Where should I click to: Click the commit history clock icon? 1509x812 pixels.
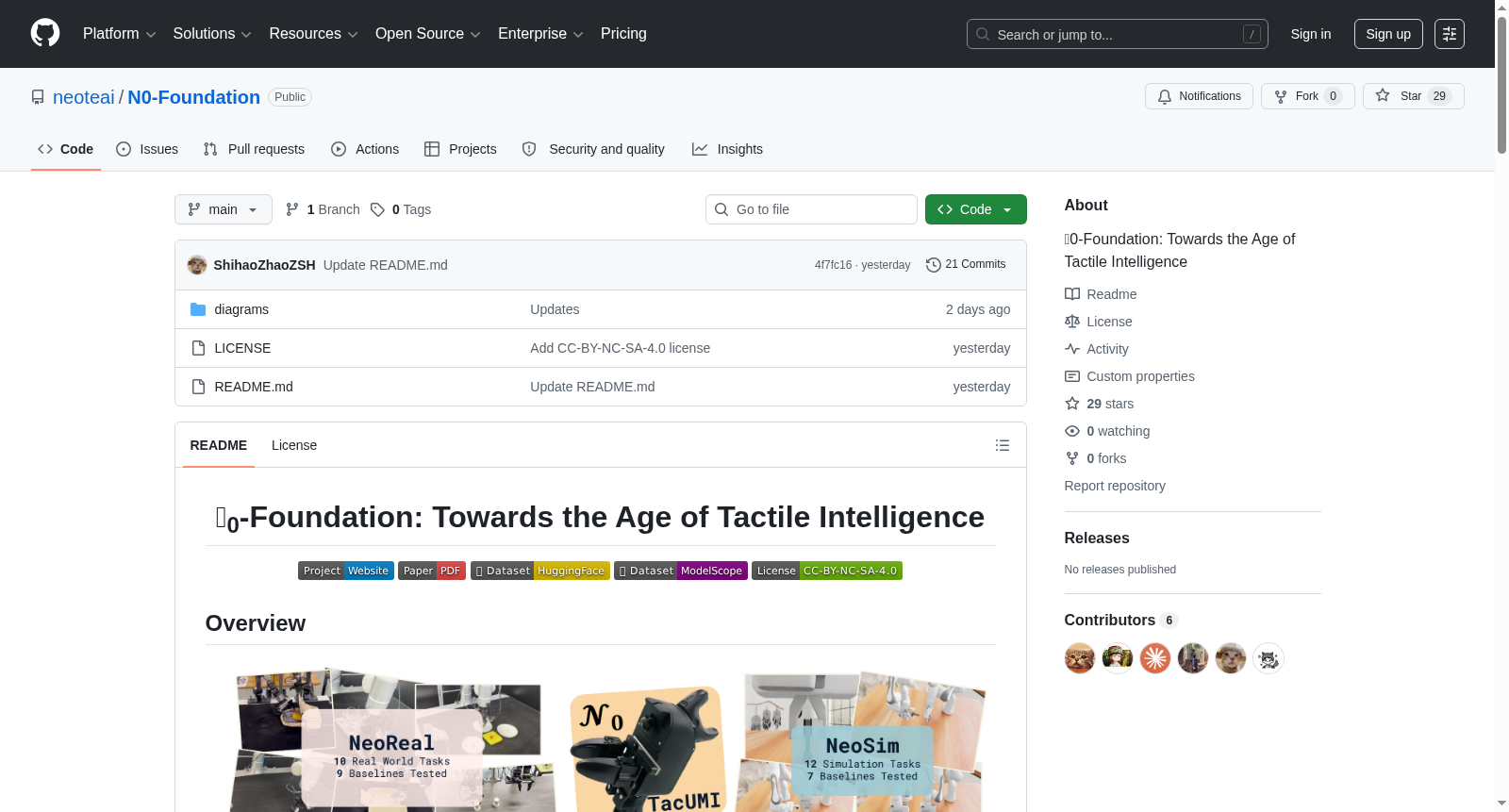[x=934, y=265]
